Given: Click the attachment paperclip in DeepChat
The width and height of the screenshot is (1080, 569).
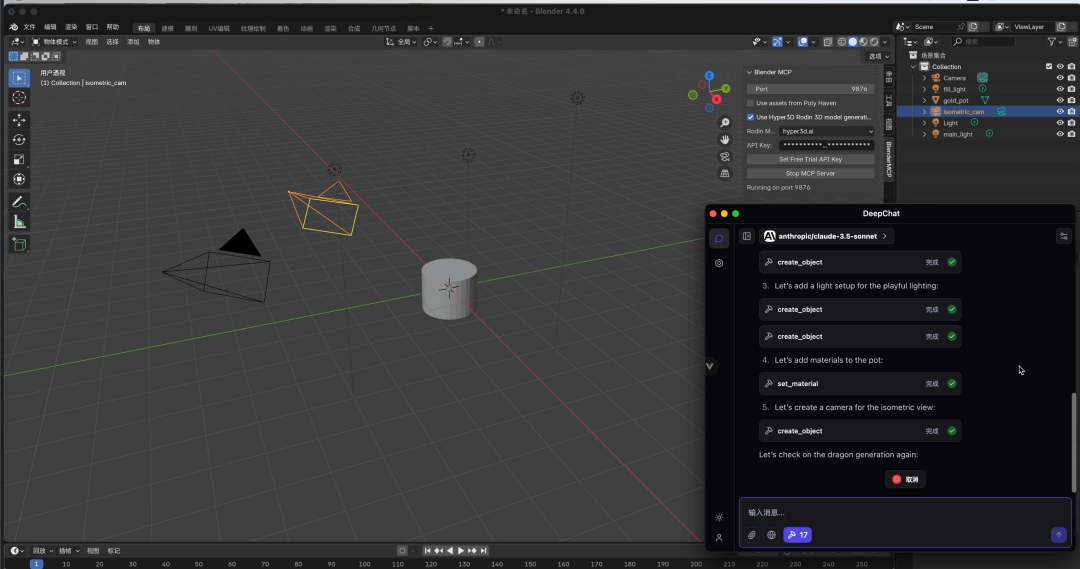Looking at the screenshot, I should coord(752,535).
